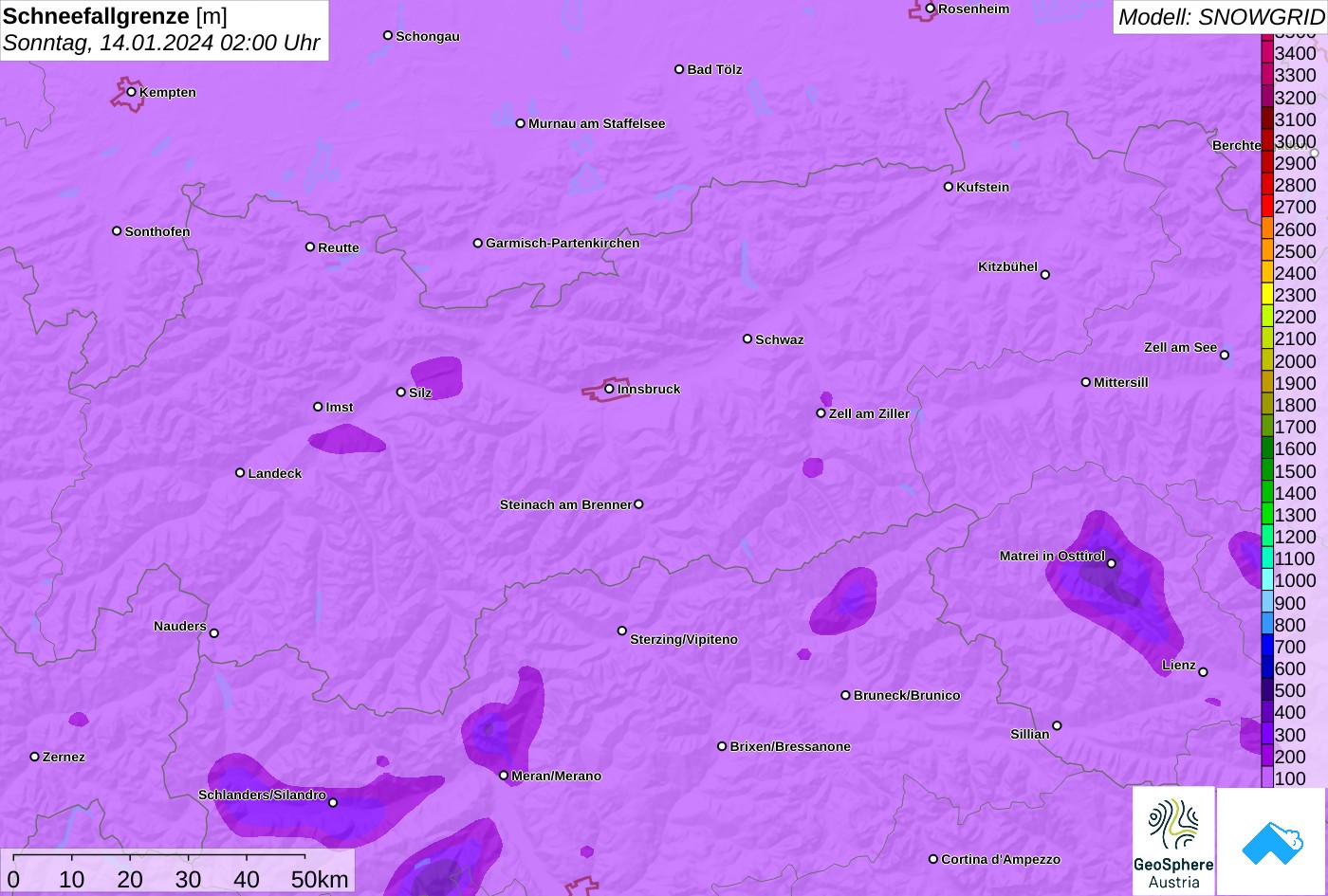Click the Kufstein map marker dot
This screenshot has width=1328, height=896.
click(949, 187)
